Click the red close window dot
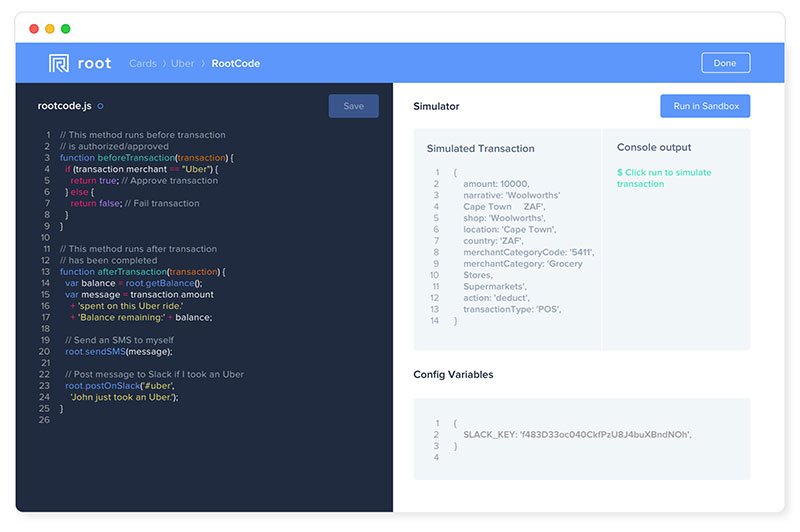The image size is (800, 532). (x=34, y=29)
